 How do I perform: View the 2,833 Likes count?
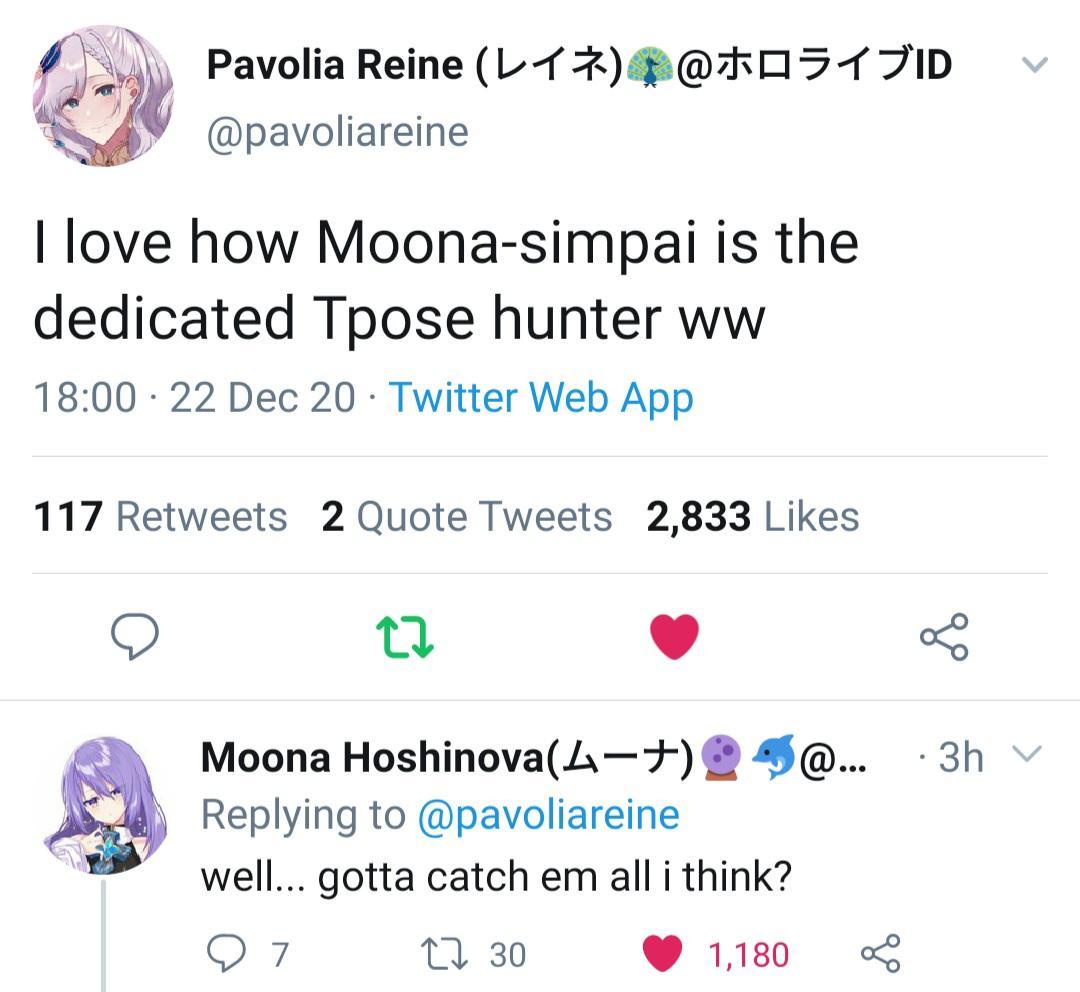click(760, 517)
